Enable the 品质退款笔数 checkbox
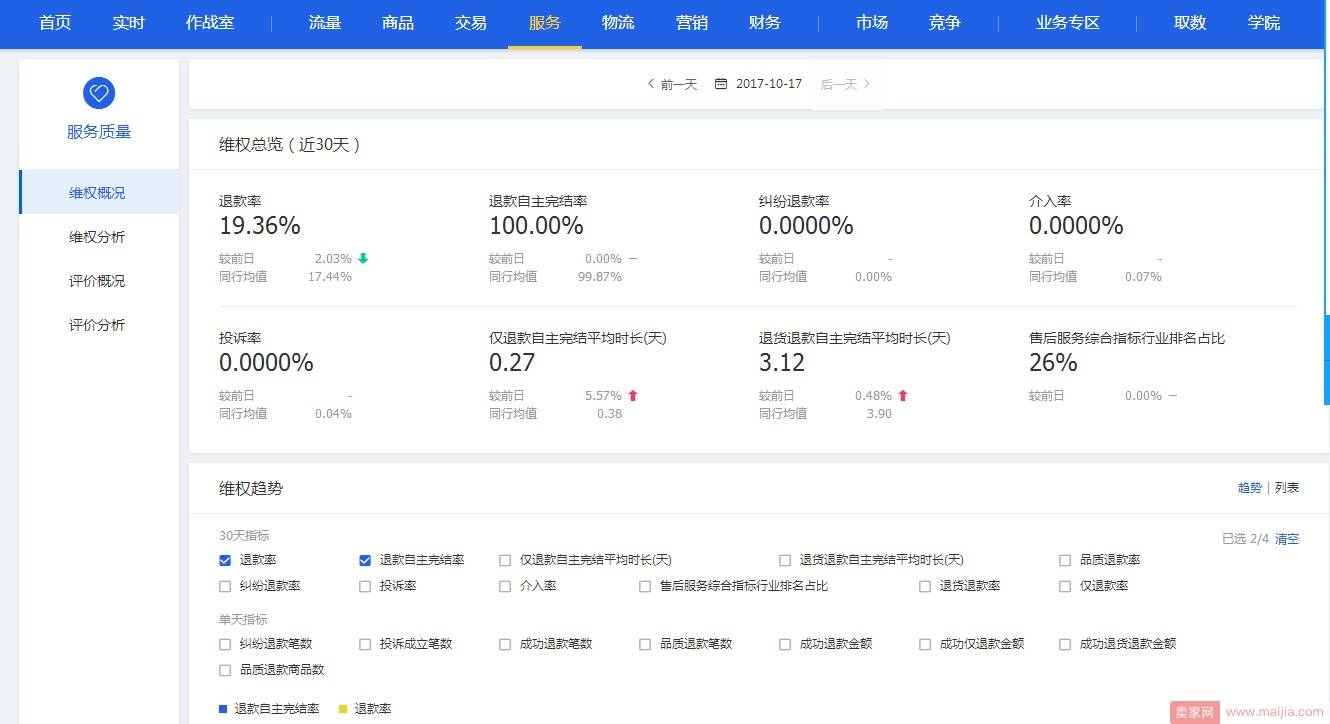Viewport: 1330px width, 724px height. 645,644
